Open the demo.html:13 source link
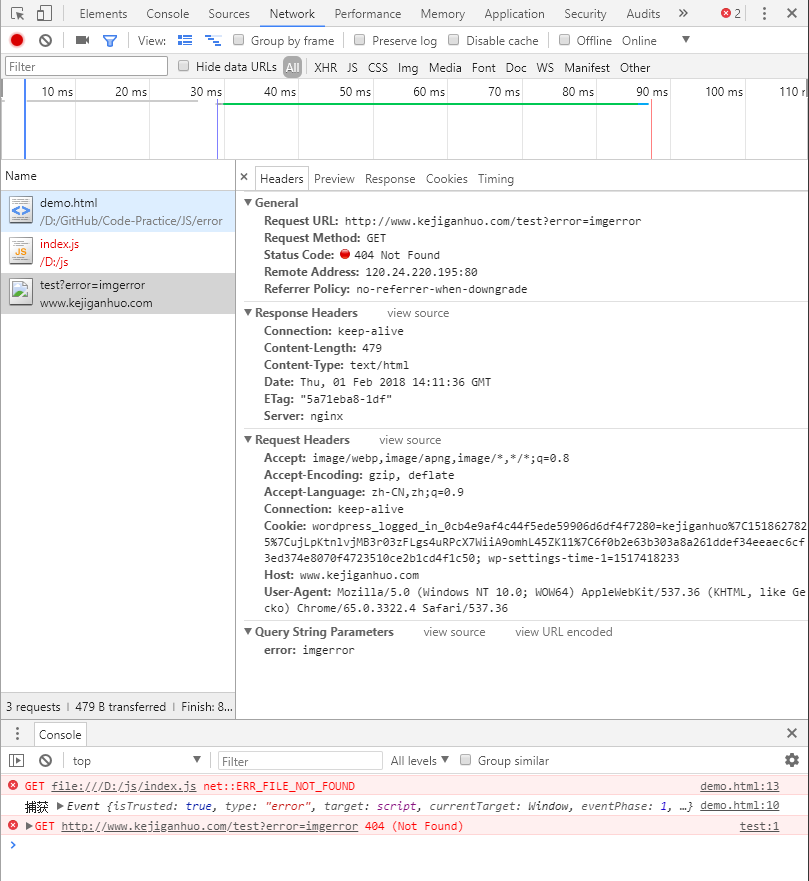Viewport: 809px width, 881px height. point(739,787)
